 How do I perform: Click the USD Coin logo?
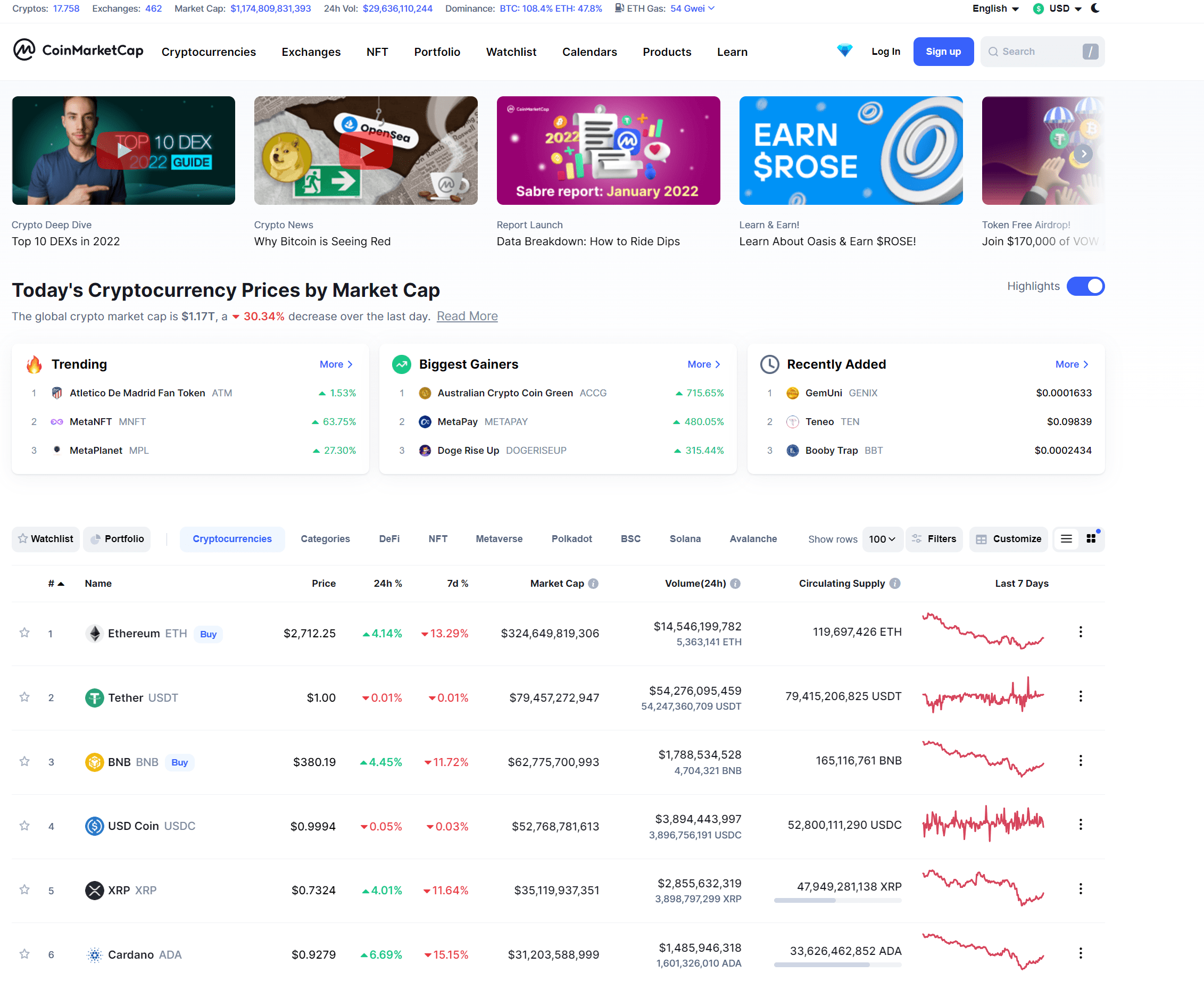pos(94,826)
